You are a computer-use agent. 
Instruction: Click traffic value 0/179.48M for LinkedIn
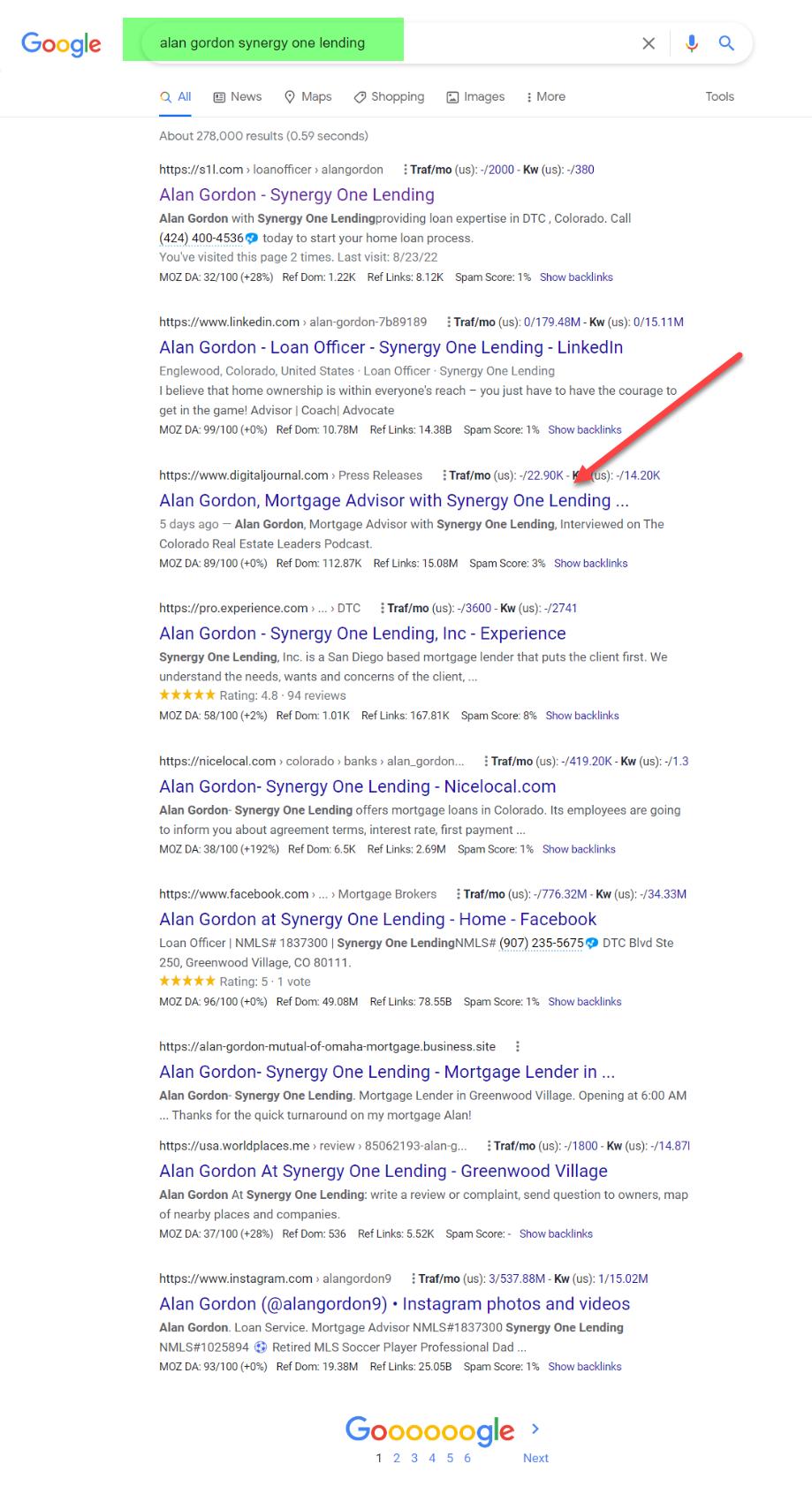pos(552,322)
